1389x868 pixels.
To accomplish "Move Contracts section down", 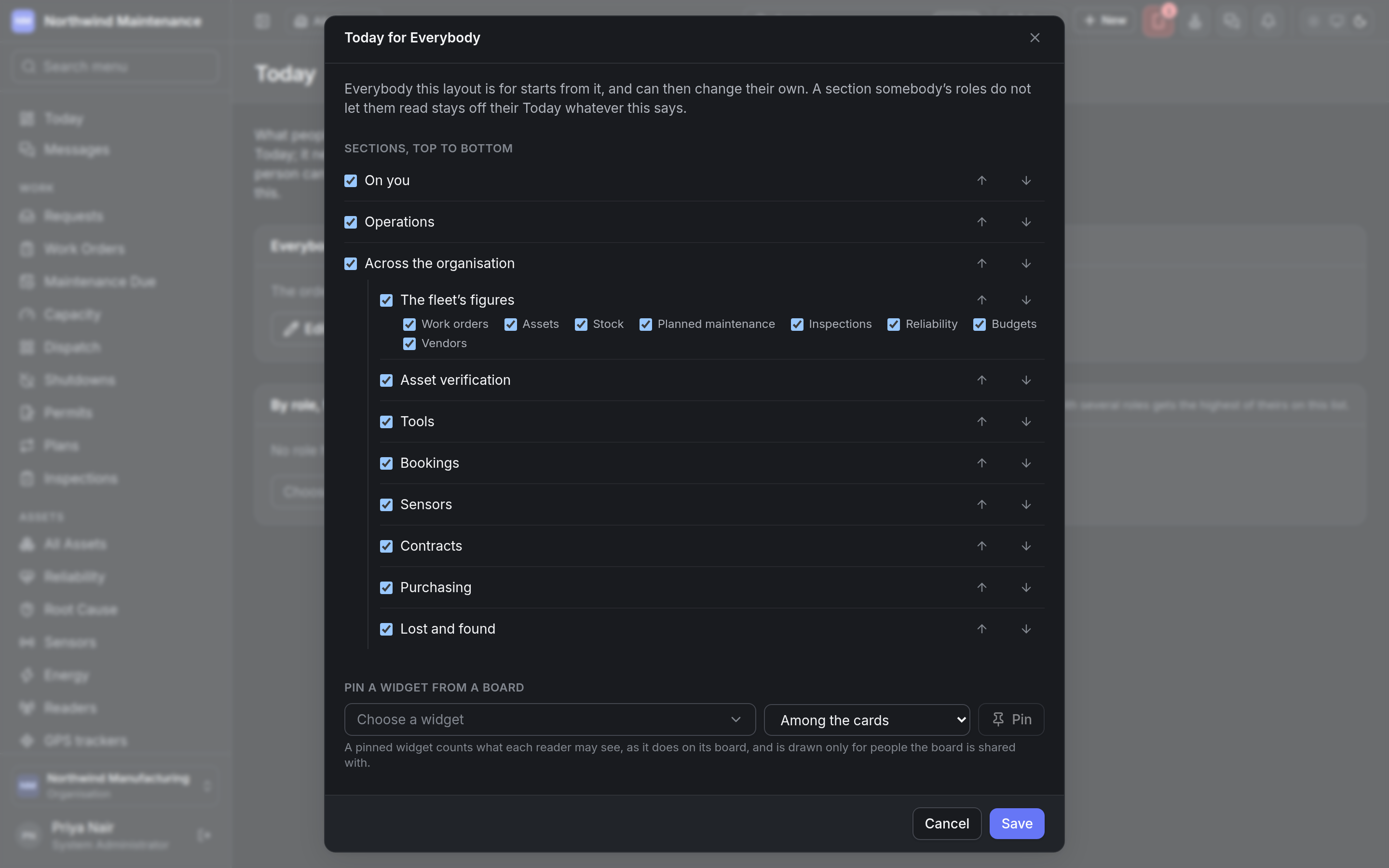I will point(1026,545).
